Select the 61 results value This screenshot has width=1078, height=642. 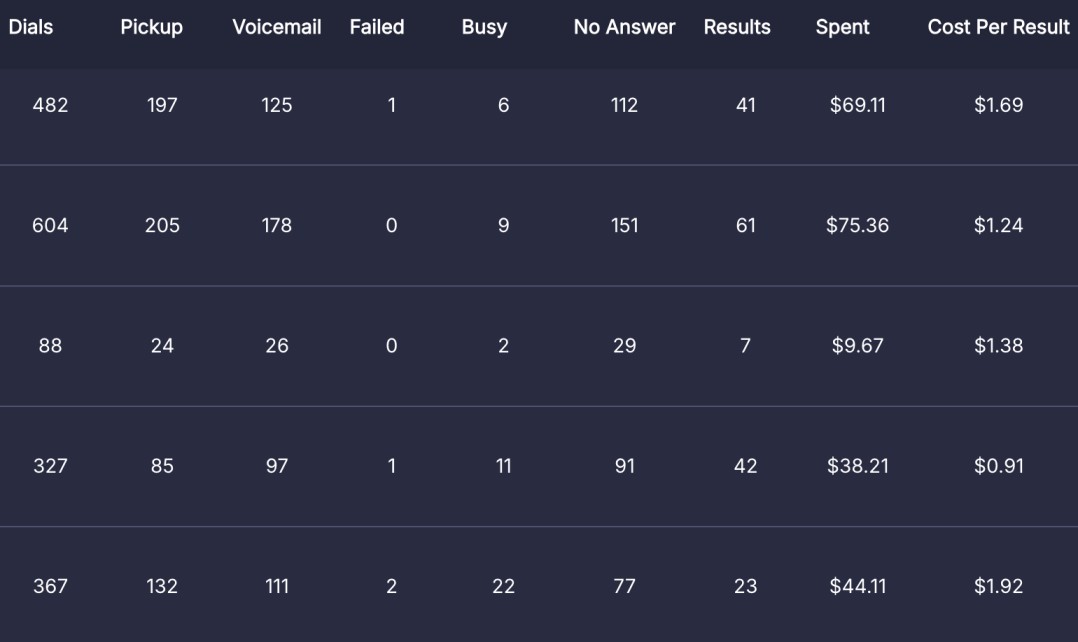tap(745, 226)
